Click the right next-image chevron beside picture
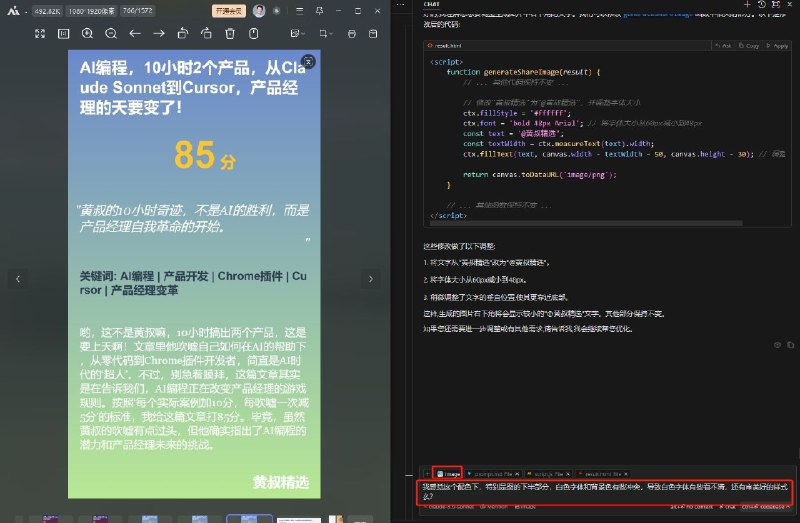This screenshot has height=523, width=800. coord(371,279)
